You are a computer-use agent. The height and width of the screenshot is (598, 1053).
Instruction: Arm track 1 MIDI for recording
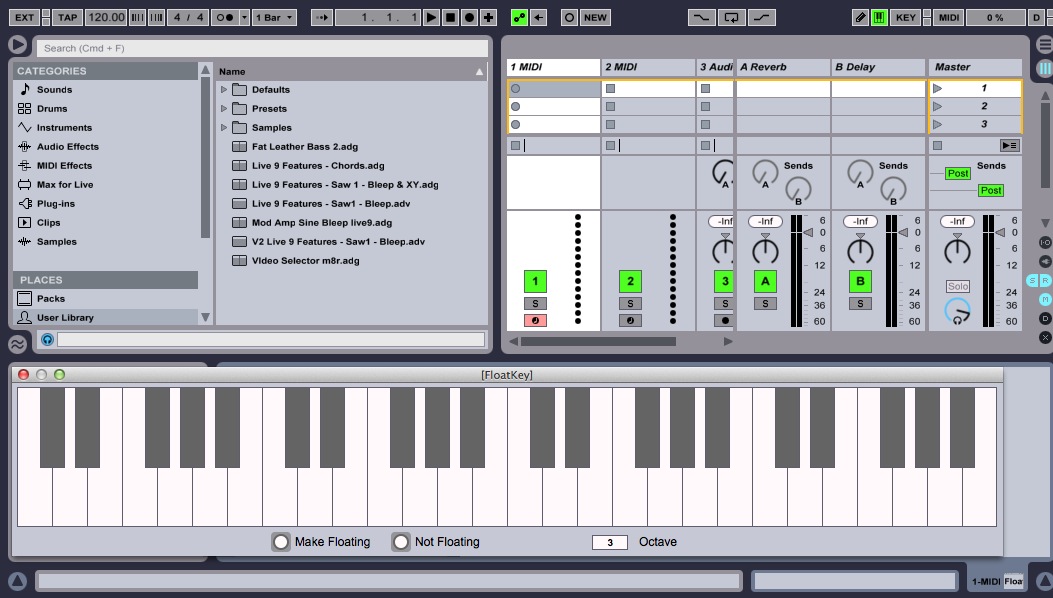534,321
